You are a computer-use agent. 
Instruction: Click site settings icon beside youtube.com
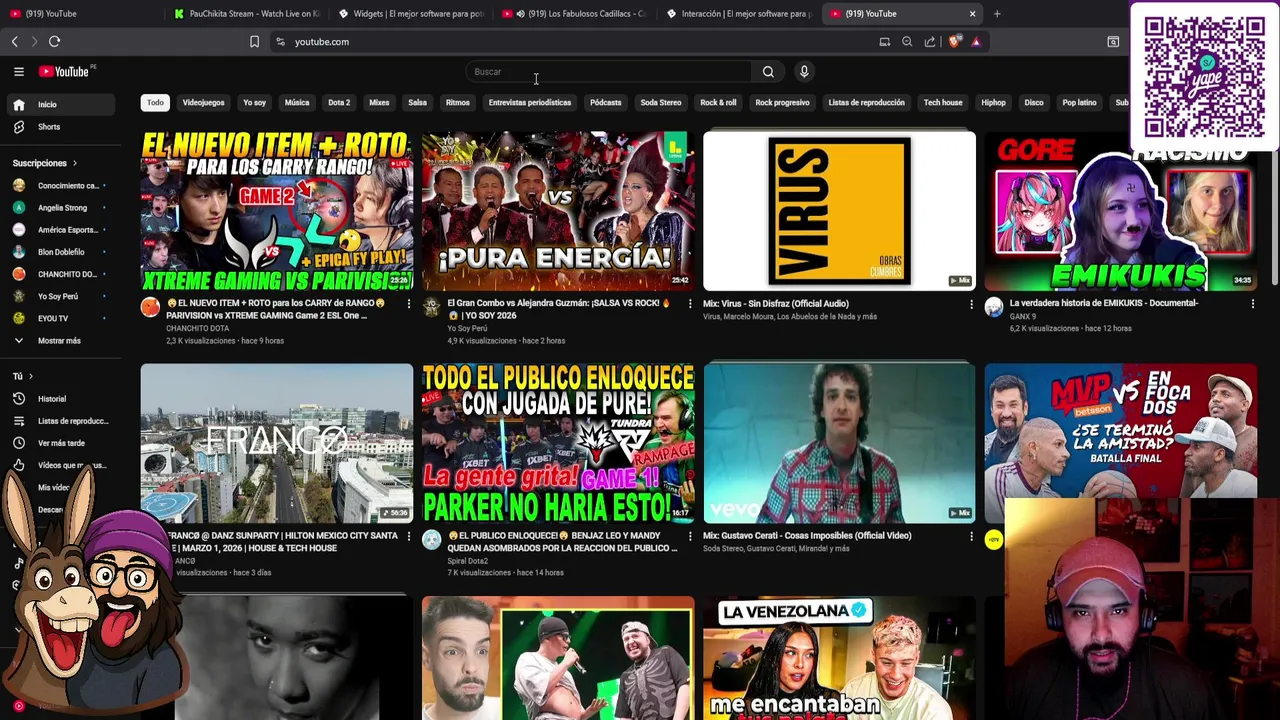280,42
